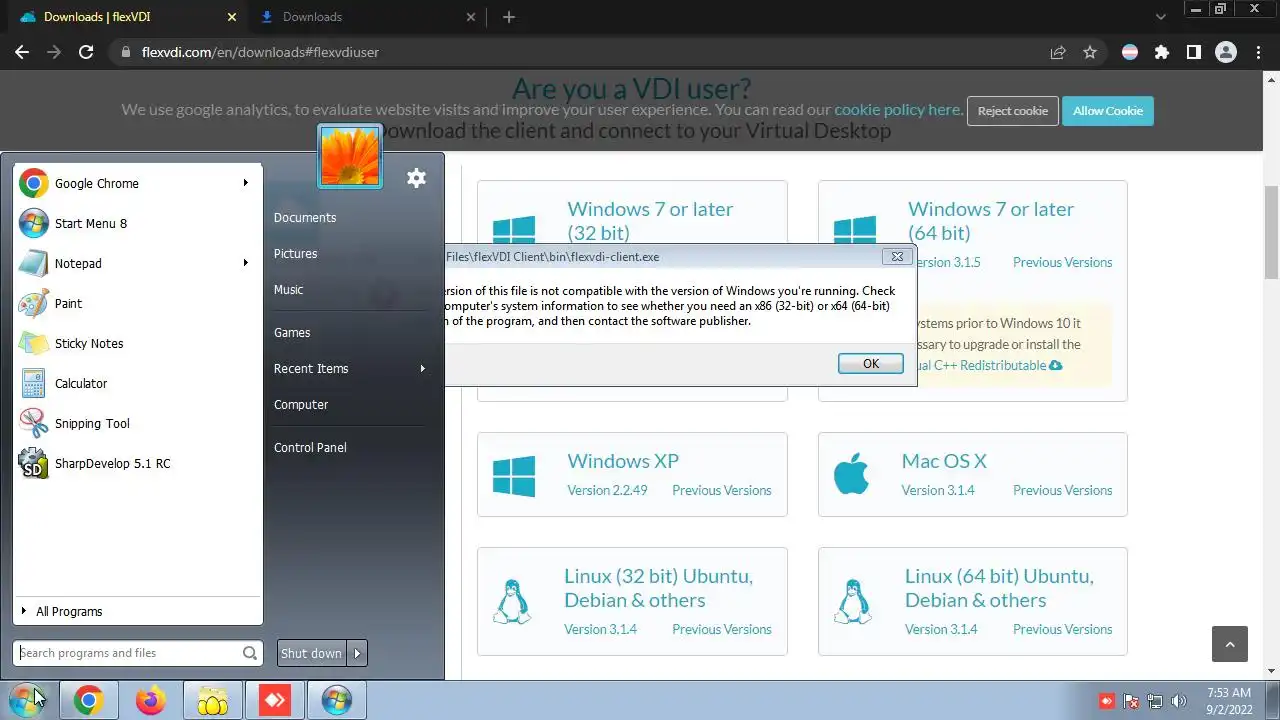Open Control Panel from Start menu
This screenshot has height=720, width=1280.
[310, 447]
